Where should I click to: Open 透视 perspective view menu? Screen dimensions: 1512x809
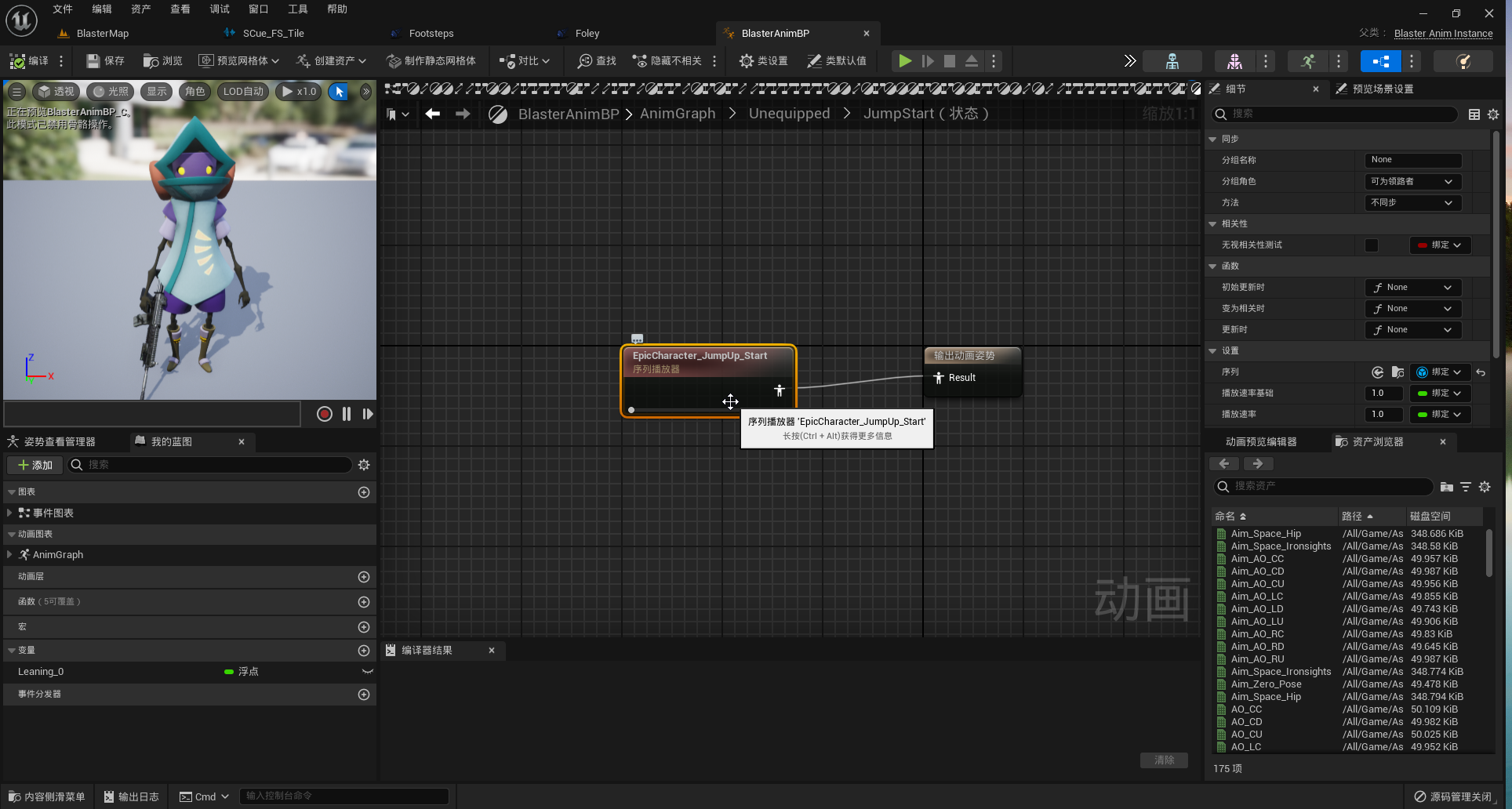56,92
